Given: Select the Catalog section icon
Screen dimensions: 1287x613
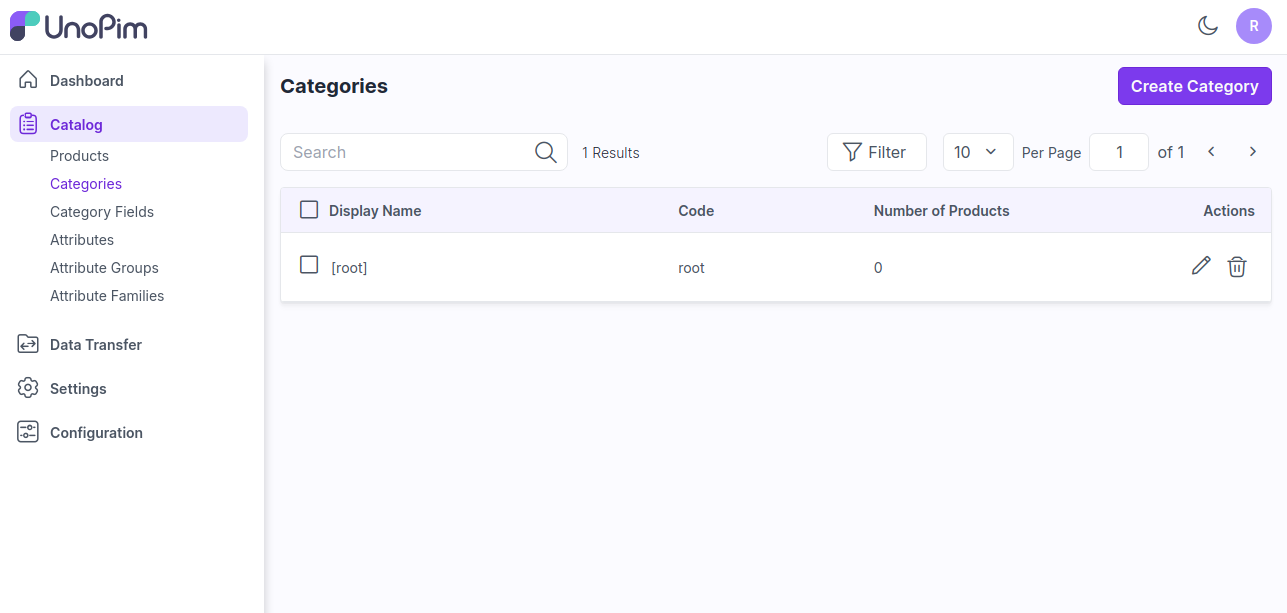Looking at the screenshot, I should tap(28, 124).
